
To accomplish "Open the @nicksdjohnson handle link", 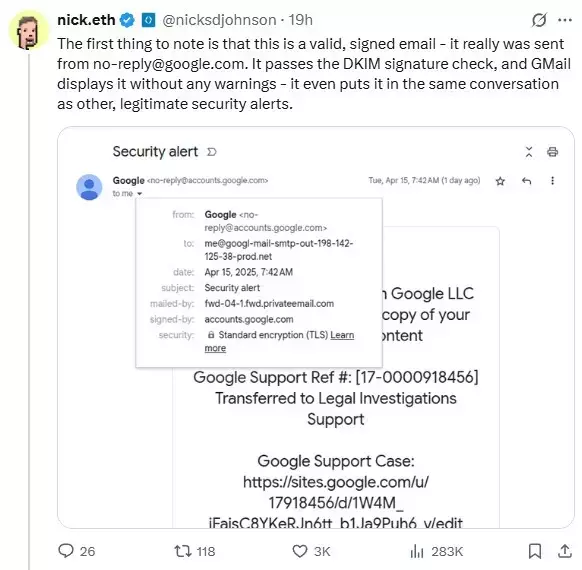I will pos(219,20).
